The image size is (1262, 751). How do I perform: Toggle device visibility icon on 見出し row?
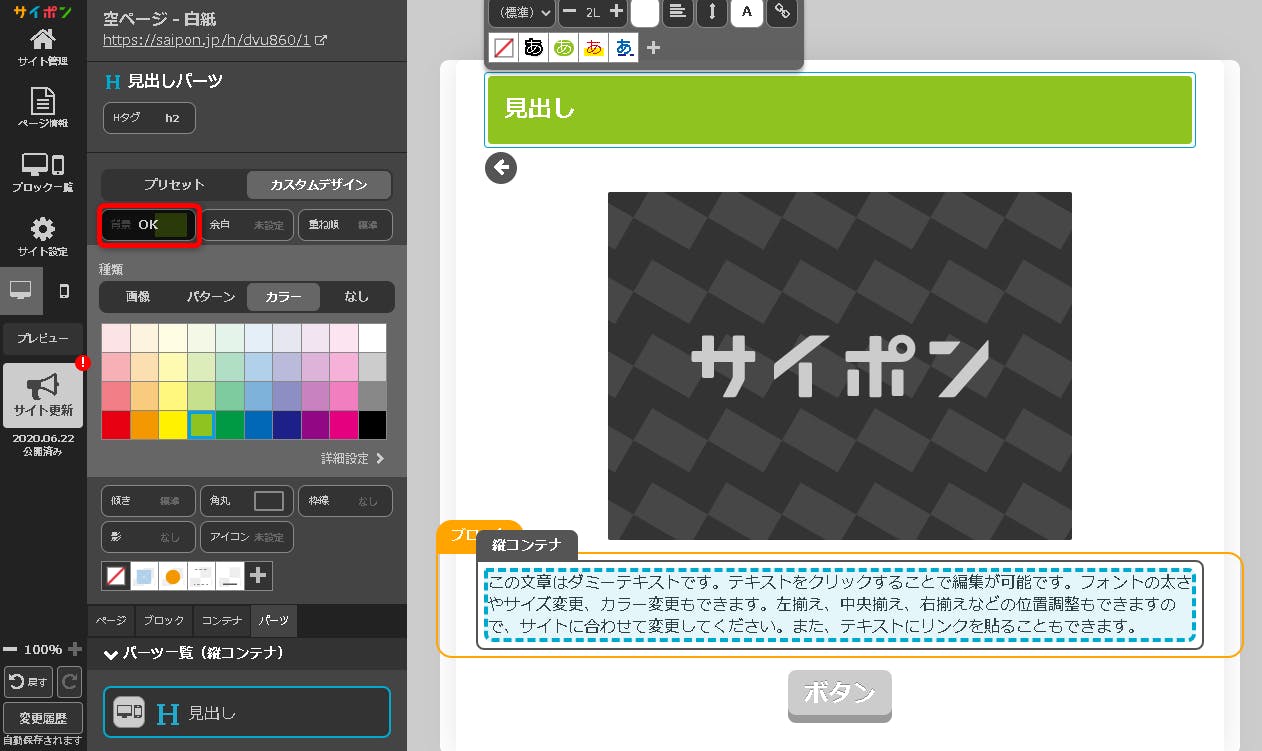(129, 712)
